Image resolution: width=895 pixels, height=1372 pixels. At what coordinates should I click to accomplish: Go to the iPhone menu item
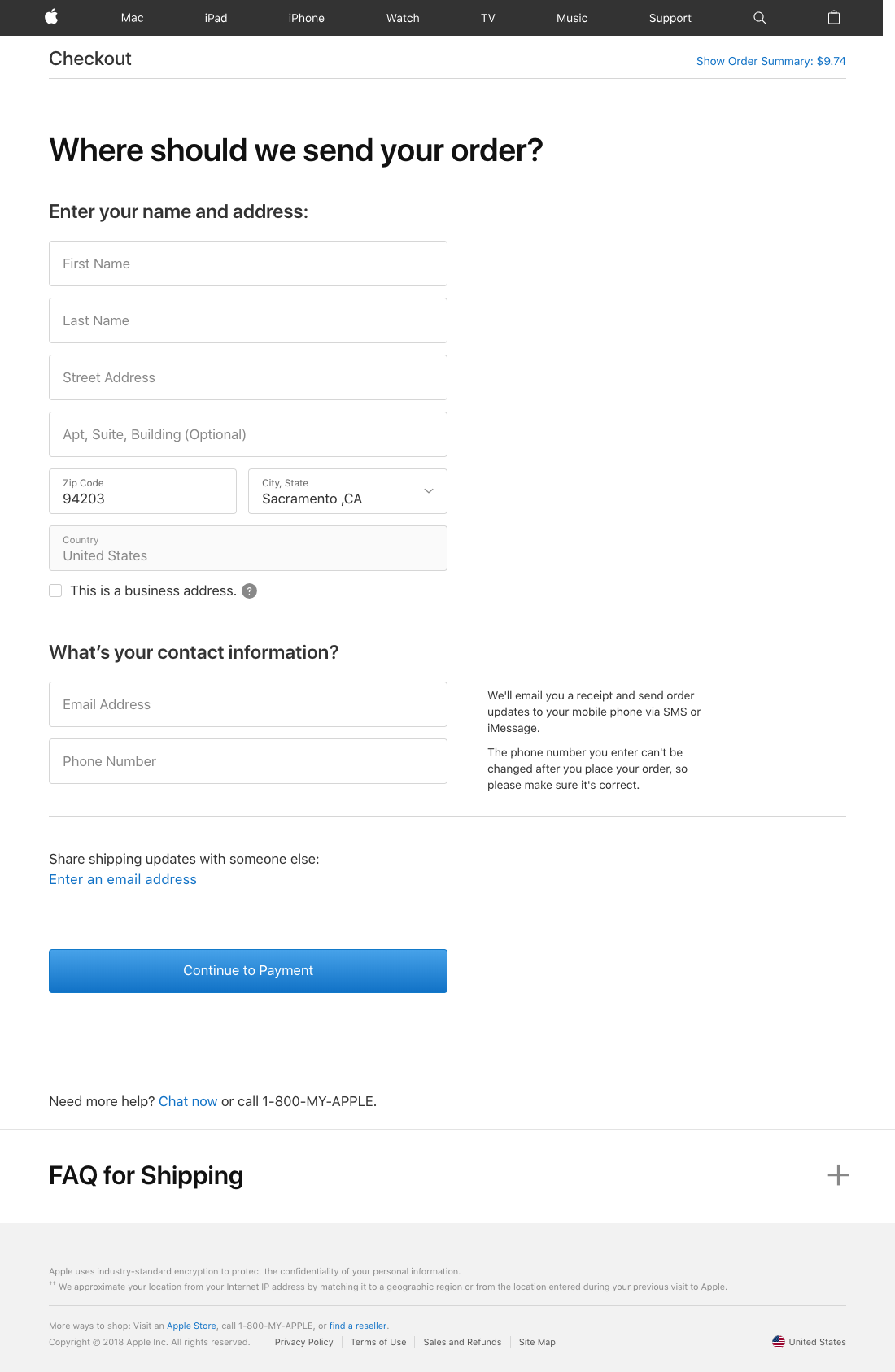pos(306,18)
